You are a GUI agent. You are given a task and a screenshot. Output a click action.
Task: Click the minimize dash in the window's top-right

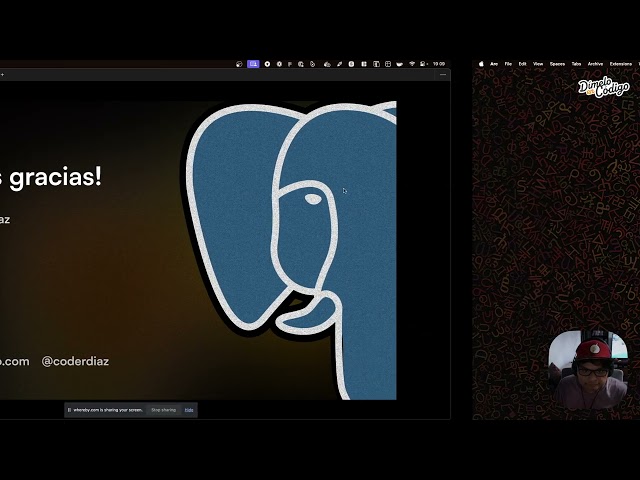click(x=443, y=75)
